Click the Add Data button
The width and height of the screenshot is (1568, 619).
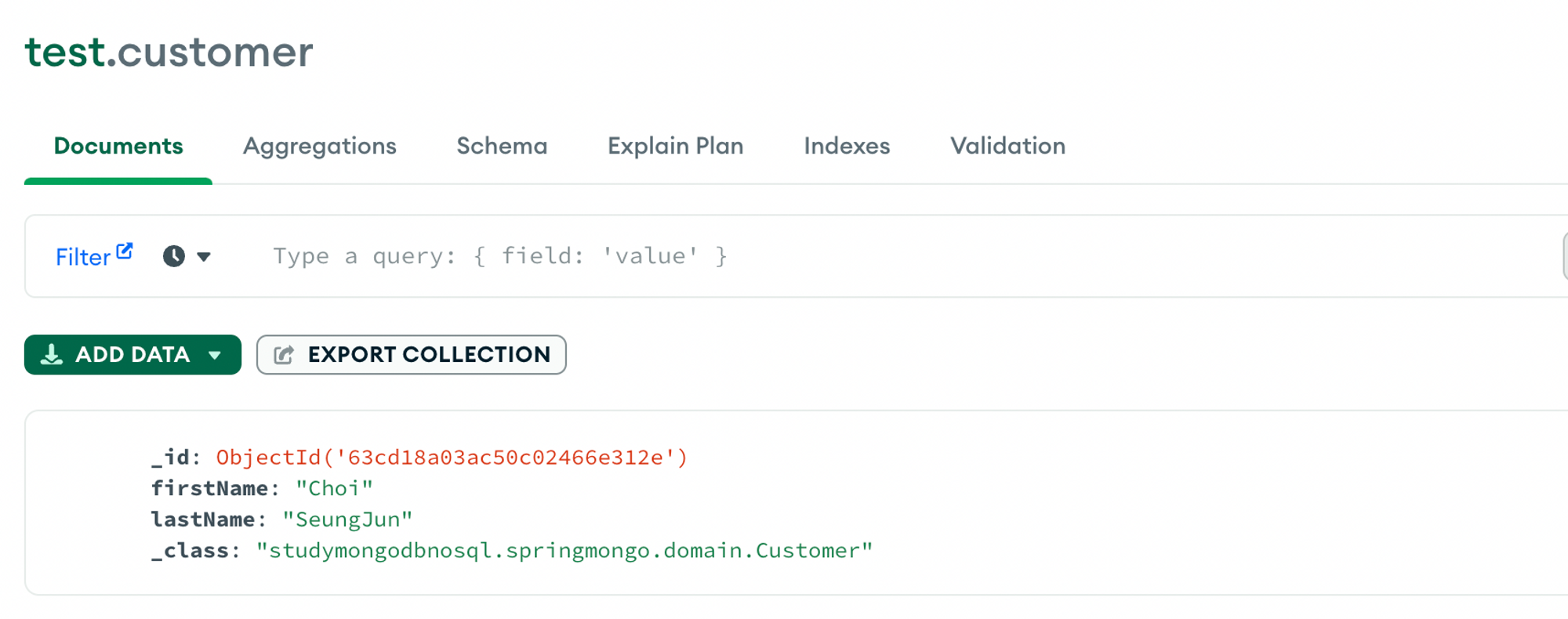coord(132,355)
